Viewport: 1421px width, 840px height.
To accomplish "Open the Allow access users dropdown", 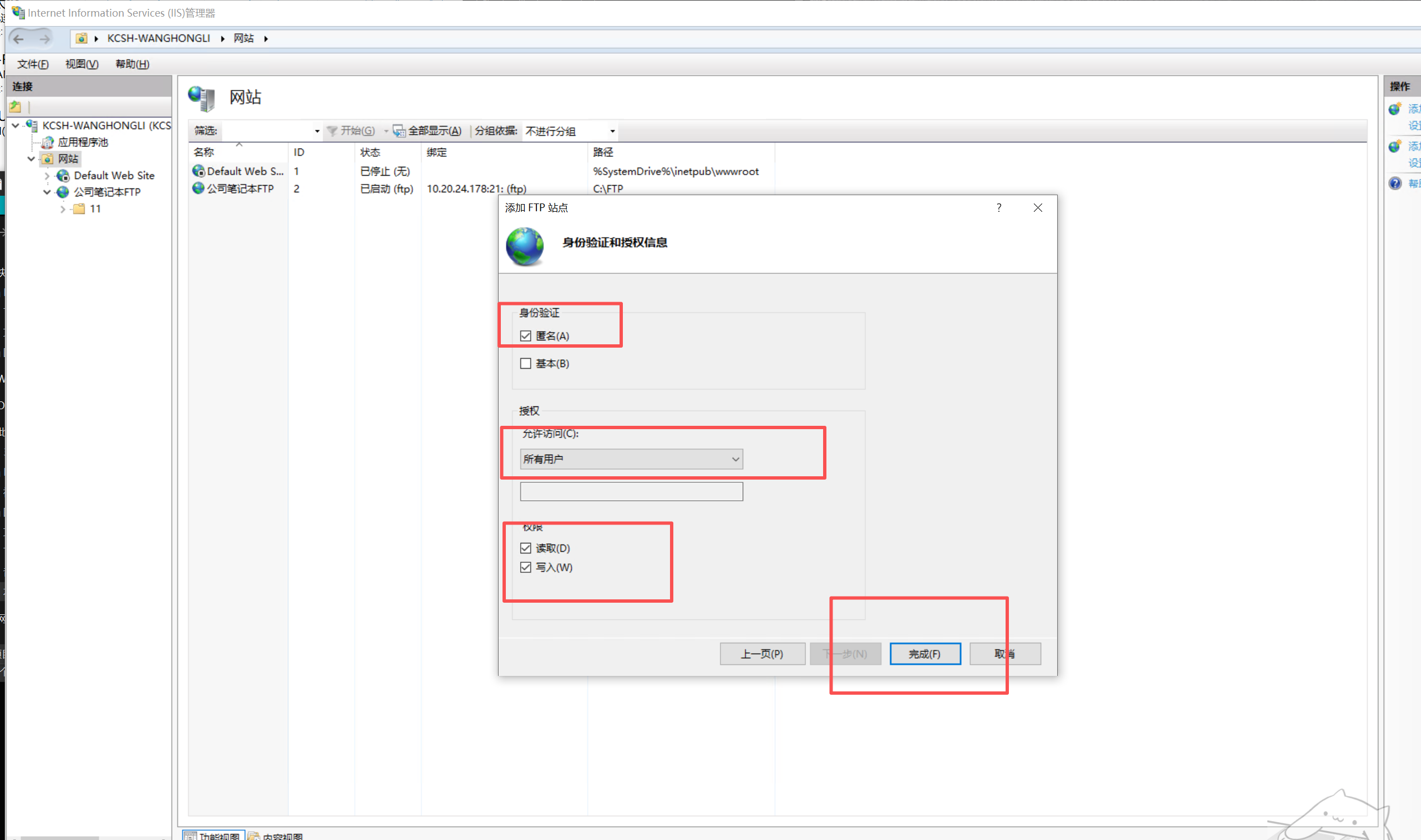I will click(x=631, y=459).
